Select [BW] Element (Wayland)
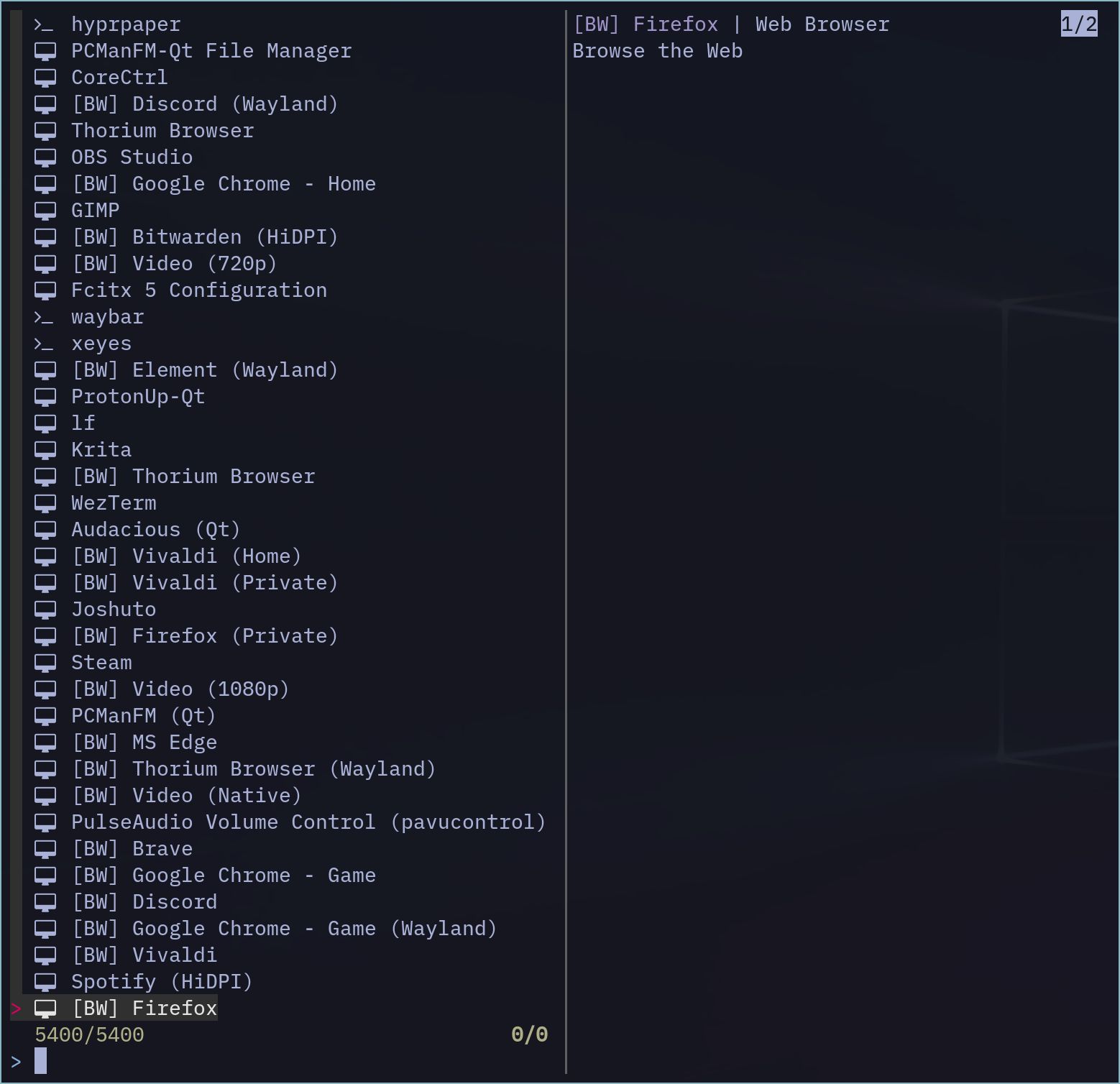This screenshot has width=1120, height=1084. click(205, 371)
